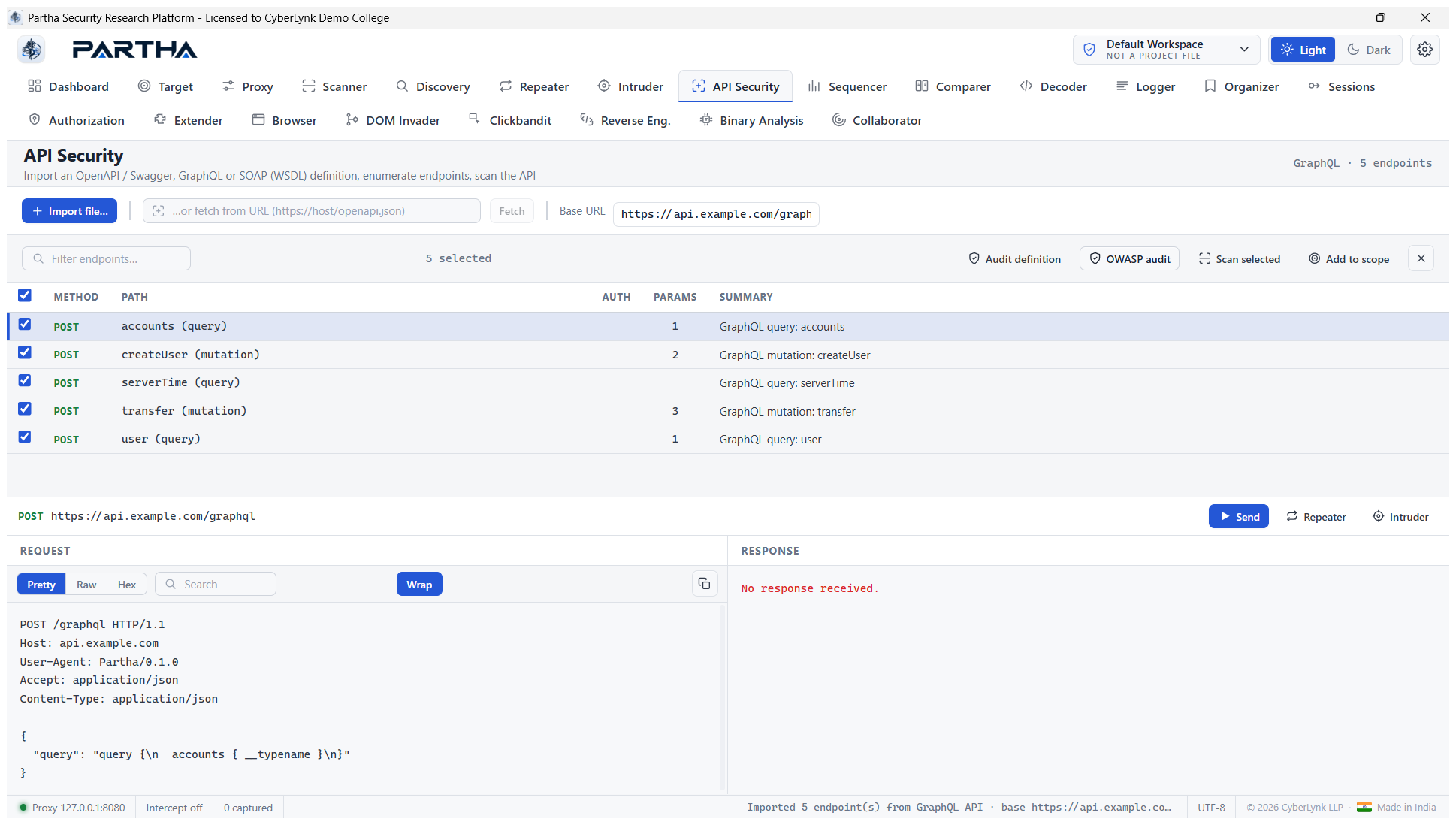Expand the Default Workspace dropdown

click(1167, 50)
